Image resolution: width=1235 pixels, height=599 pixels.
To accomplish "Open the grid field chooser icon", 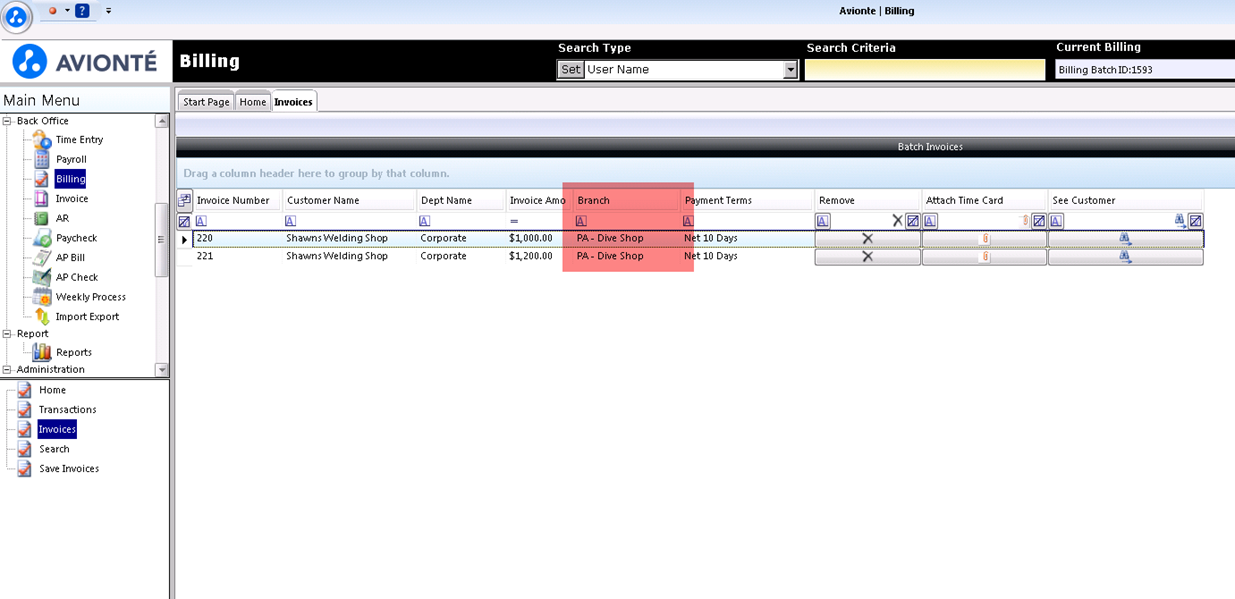I will tap(185, 200).
